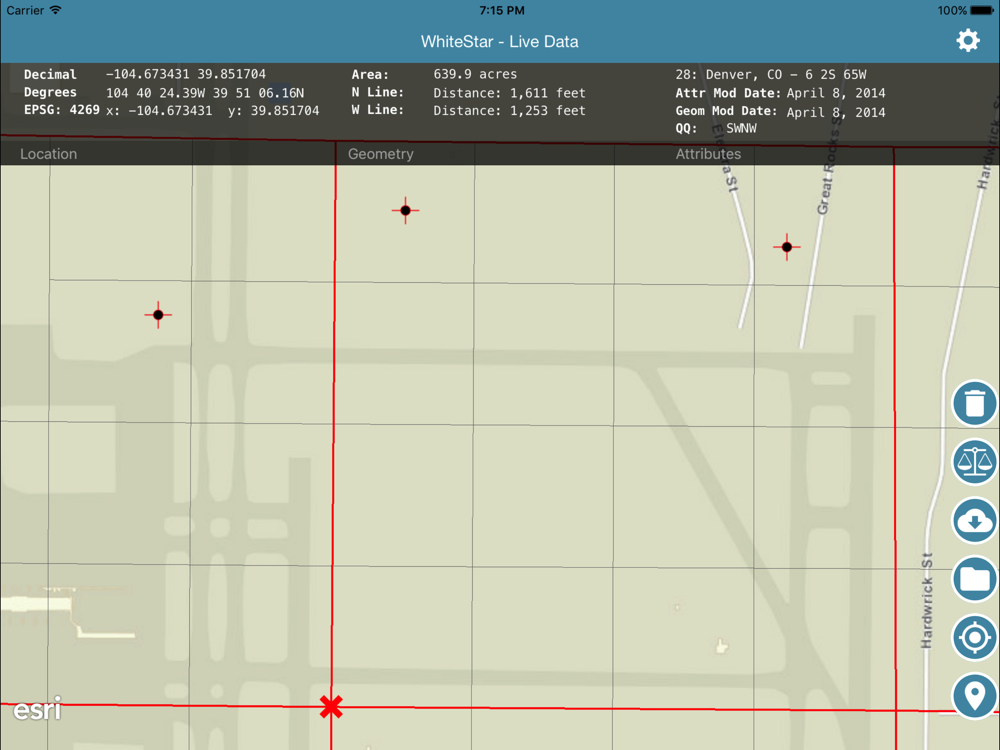Tap the locate-me target button
Screen dimensions: 1000x750
point(974,637)
